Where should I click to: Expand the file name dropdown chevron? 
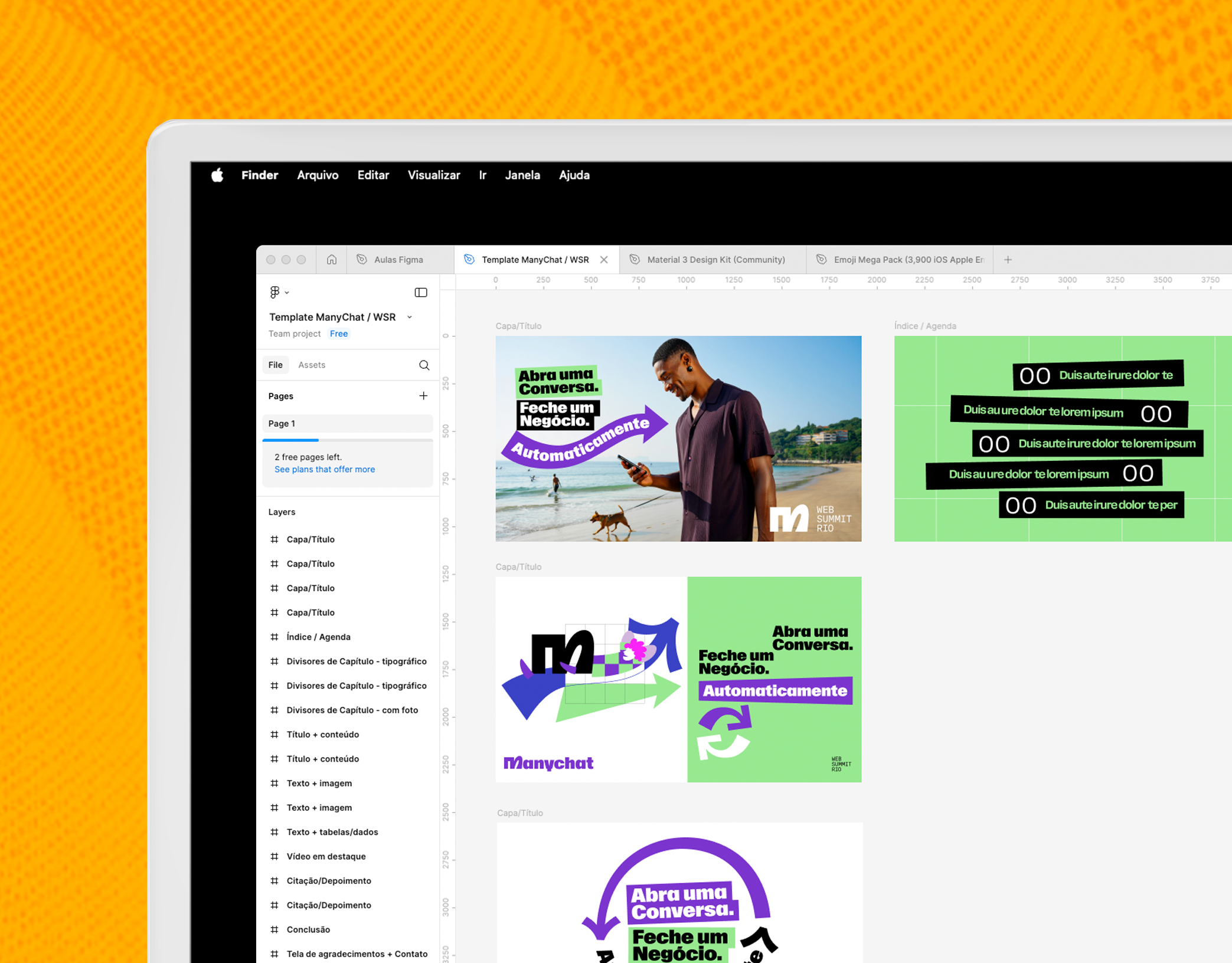click(x=410, y=317)
